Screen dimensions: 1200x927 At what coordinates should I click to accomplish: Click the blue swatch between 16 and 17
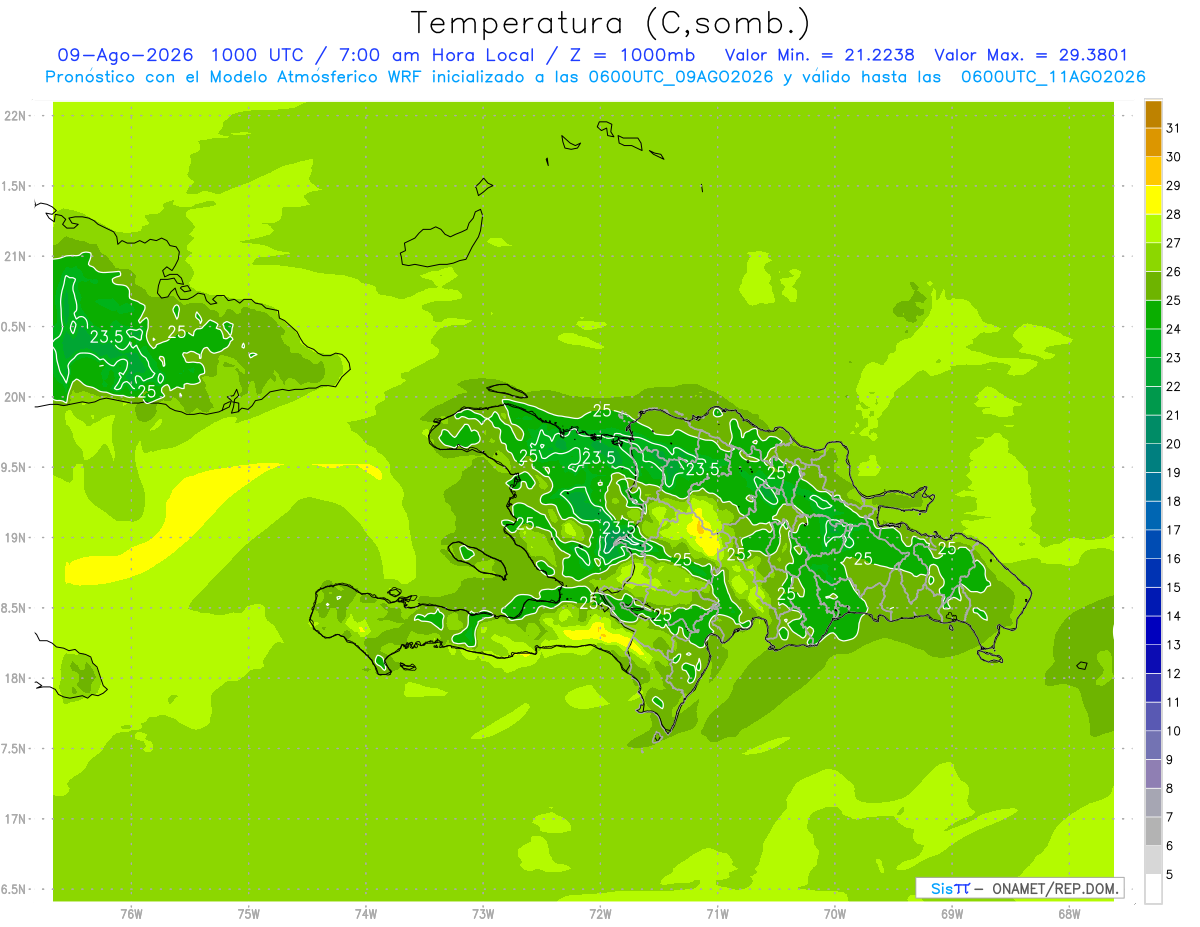click(1153, 544)
